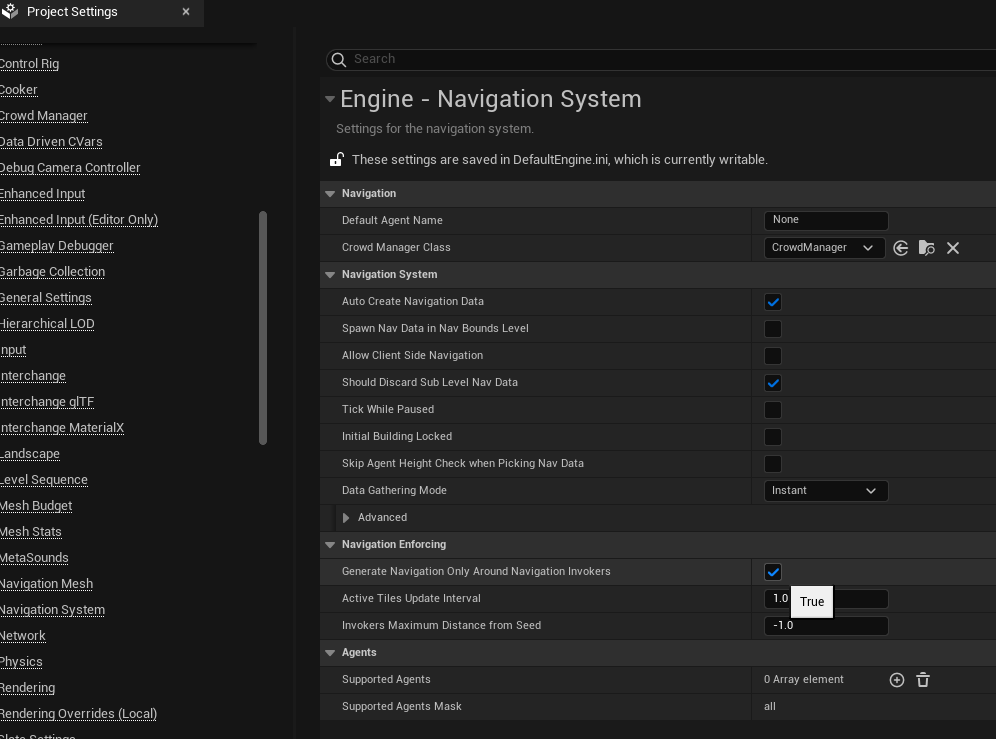This screenshot has height=739, width=996.
Task: Open Enhanced Input (Editor Only) settings
Action: pos(79,220)
